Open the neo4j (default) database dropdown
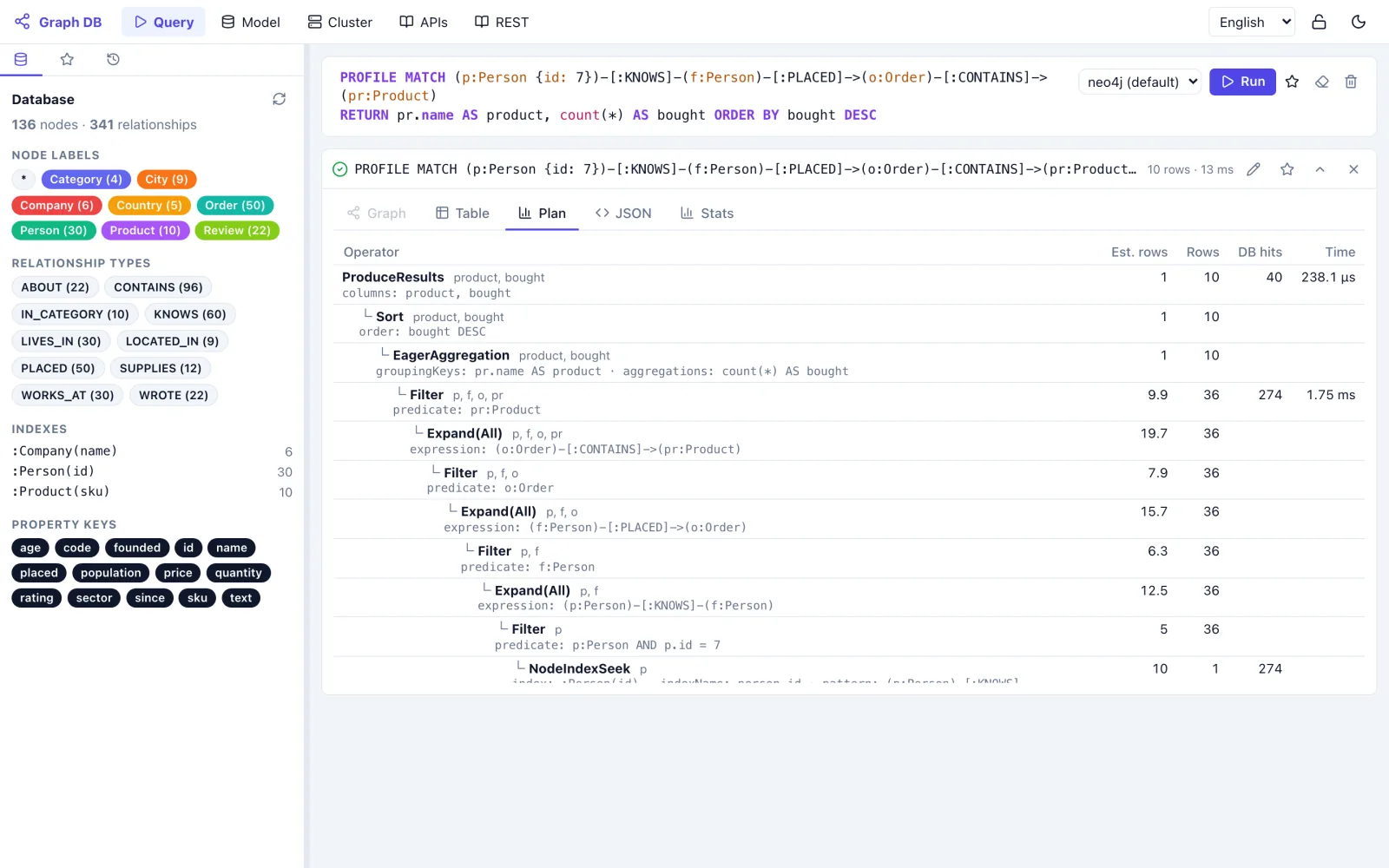Viewport: 1389px width, 868px height. coord(1140,82)
